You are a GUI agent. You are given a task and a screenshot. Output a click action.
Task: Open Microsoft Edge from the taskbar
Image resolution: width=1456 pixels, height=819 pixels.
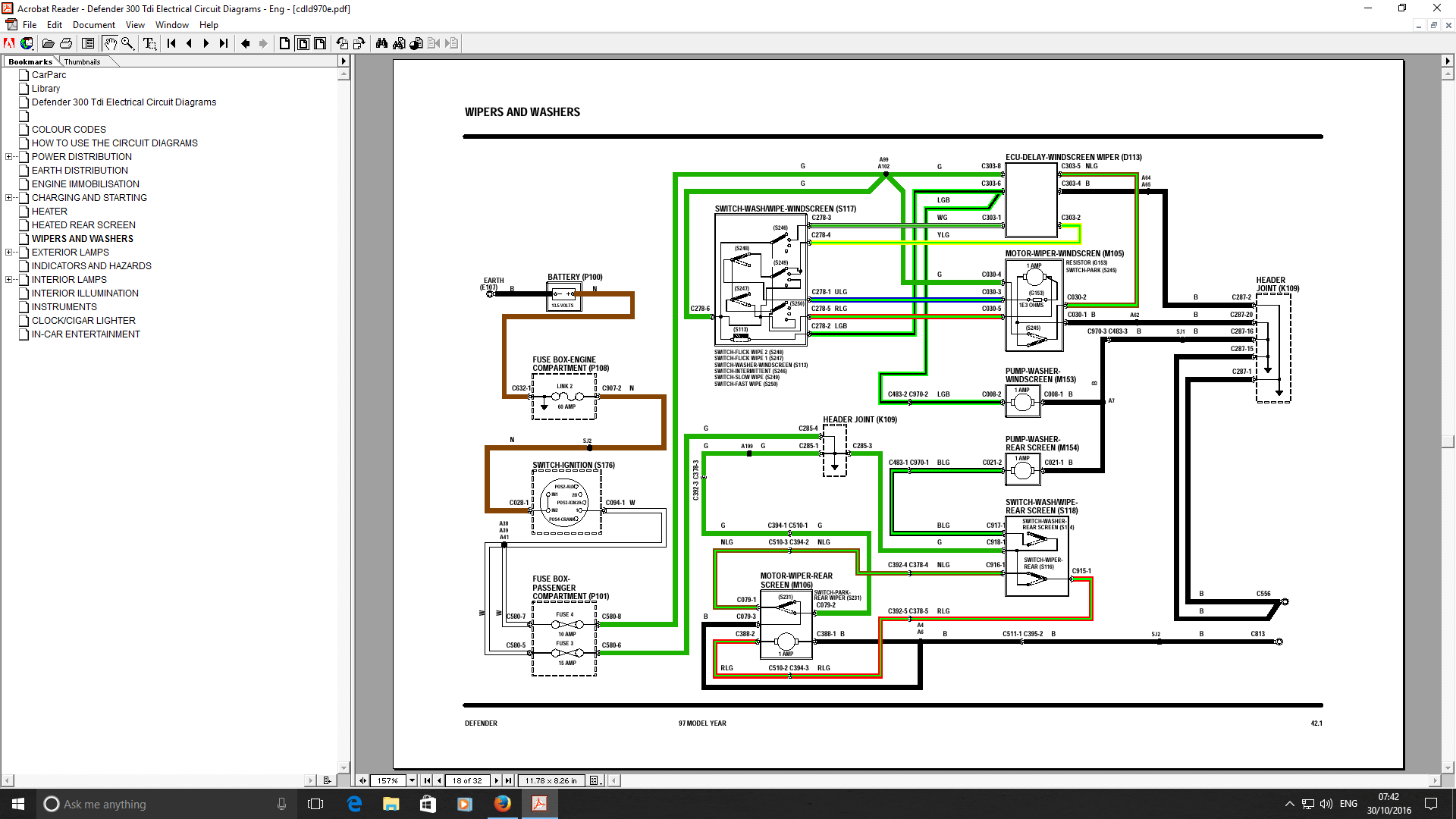[354, 804]
